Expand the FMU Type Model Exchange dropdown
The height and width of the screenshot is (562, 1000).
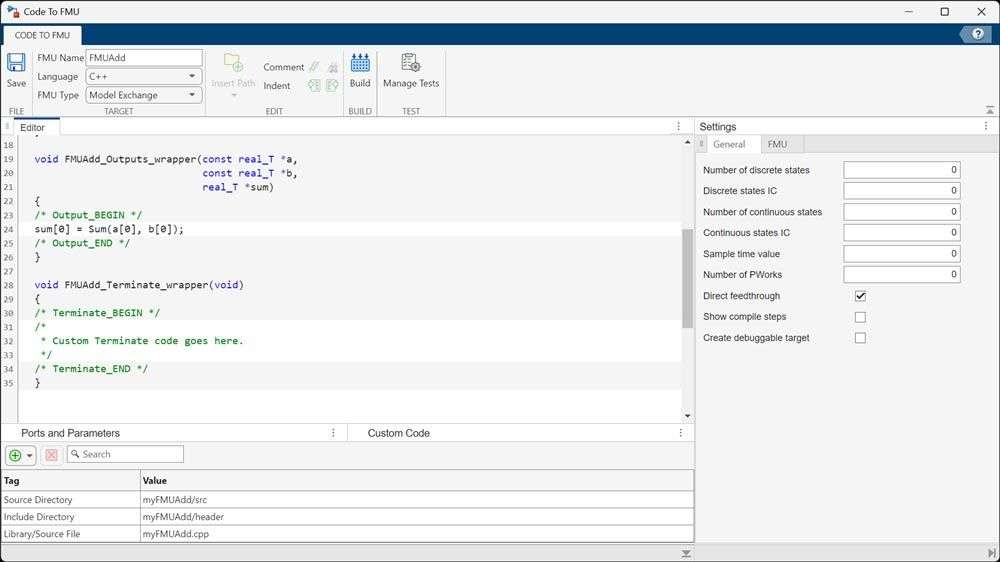(x=144, y=95)
